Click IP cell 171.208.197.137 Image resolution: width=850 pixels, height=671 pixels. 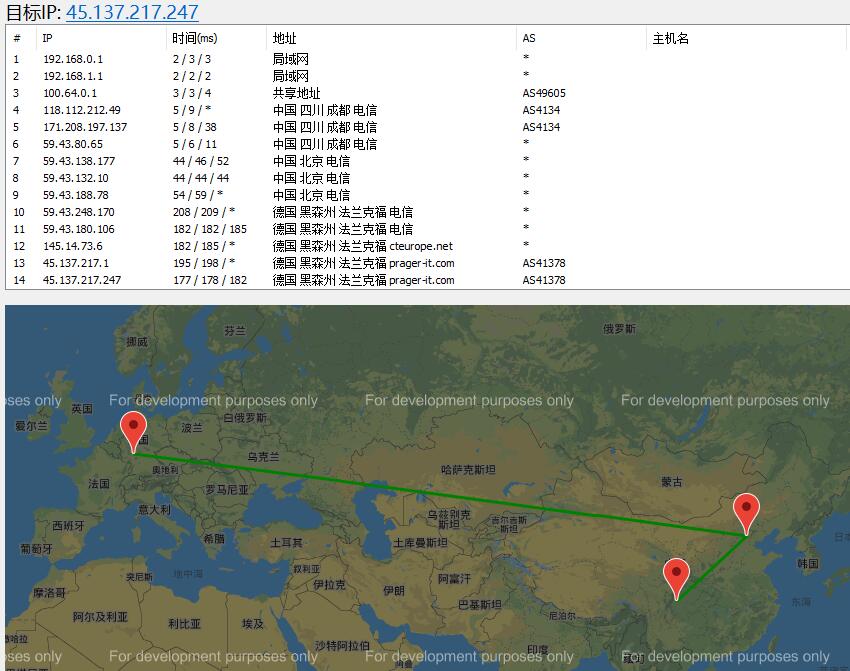pos(85,127)
